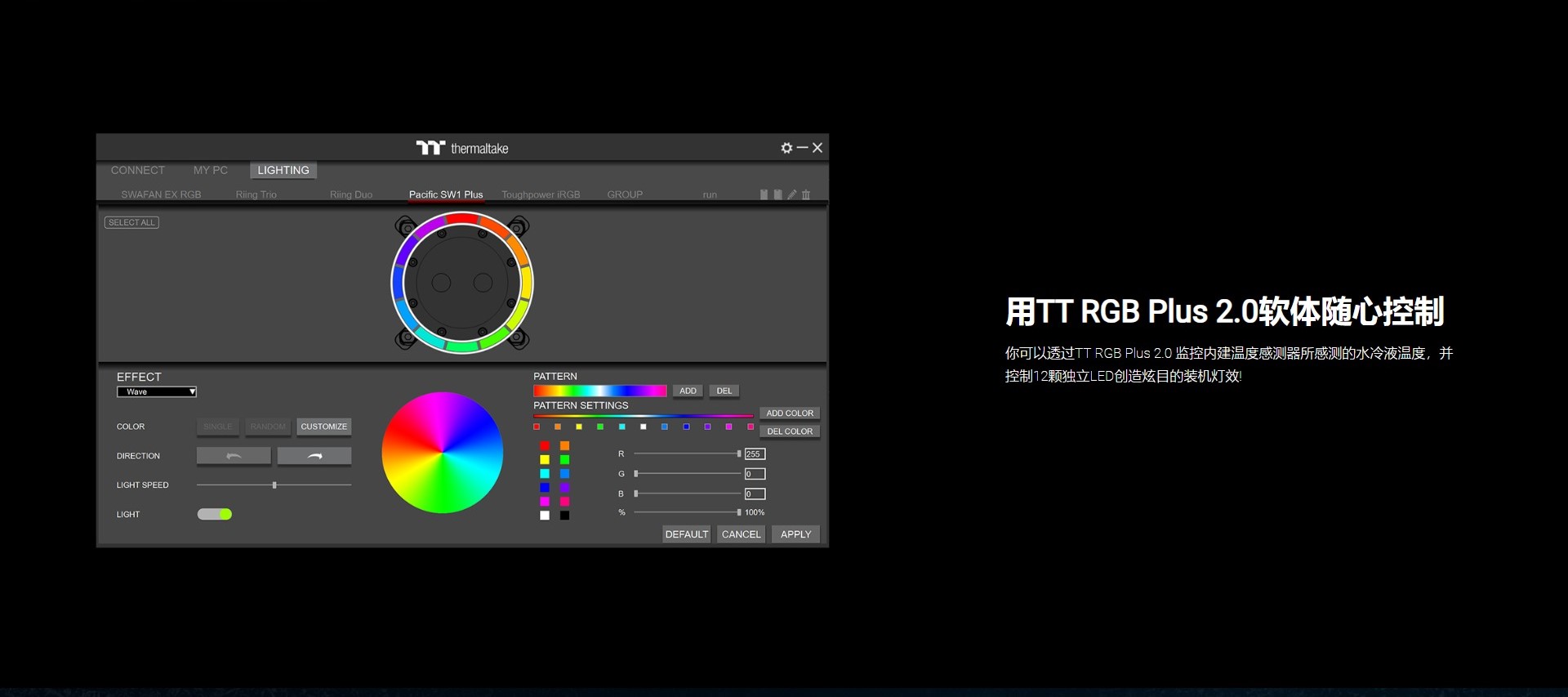This screenshot has width=1568, height=697.
Task: Switch to the CONNECT tab
Action: click(x=138, y=170)
